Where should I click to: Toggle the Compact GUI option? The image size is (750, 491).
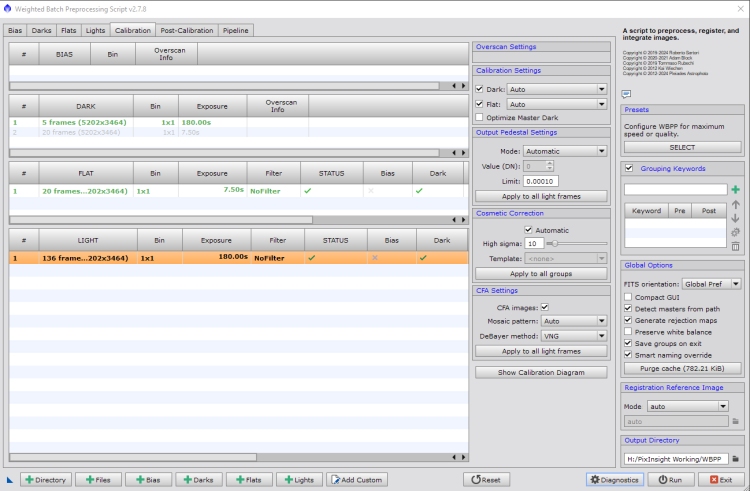(x=628, y=298)
